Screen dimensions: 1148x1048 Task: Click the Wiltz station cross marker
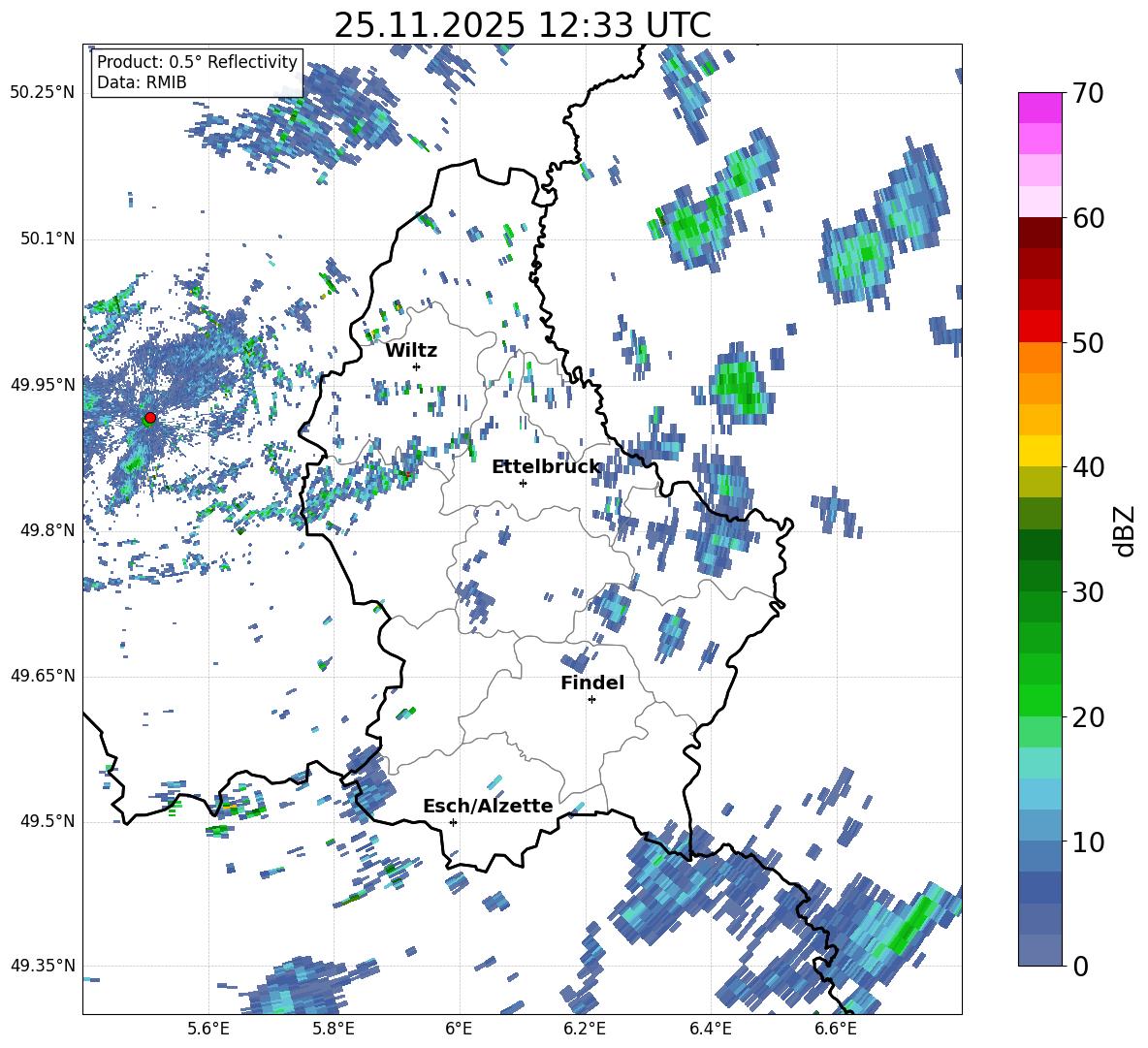tap(417, 366)
